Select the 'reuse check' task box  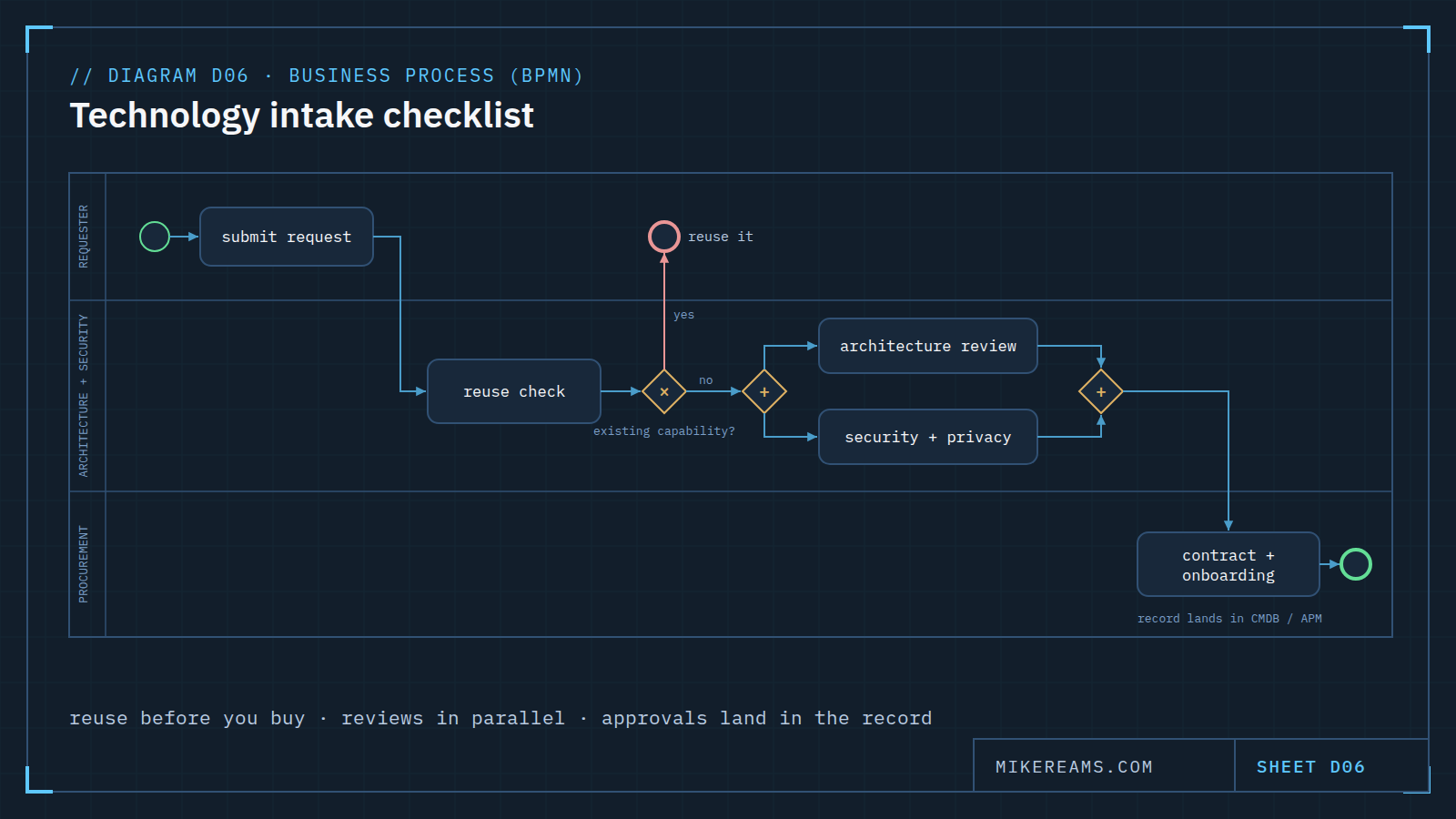[514, 391]
